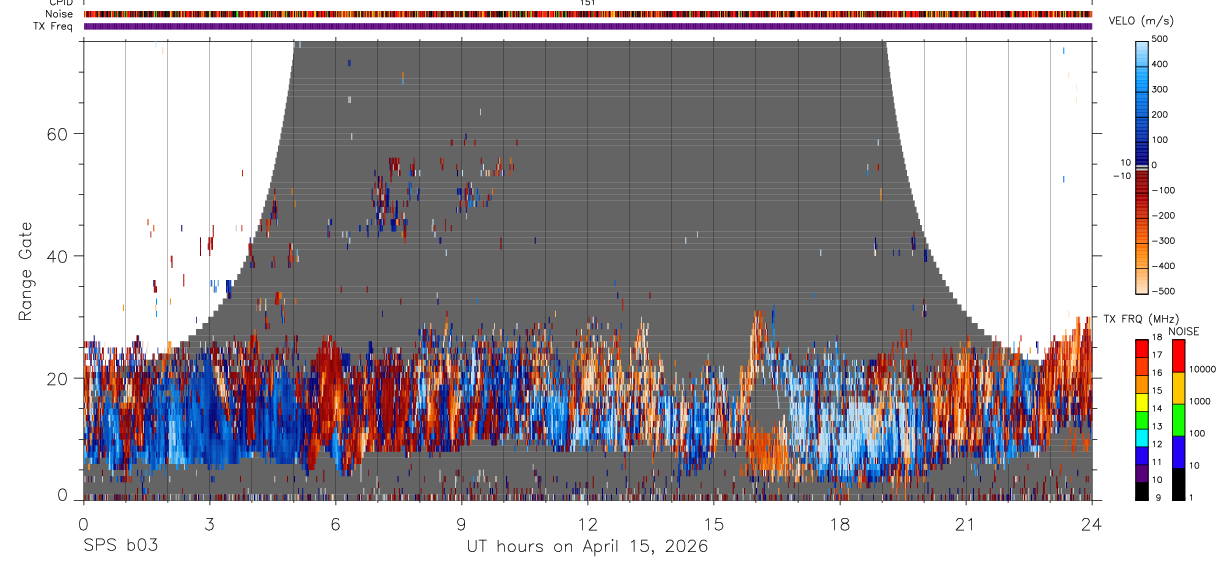
Task: Click the green 13–14 MHz TX FRQ swatch
Action: (1142, 419)
